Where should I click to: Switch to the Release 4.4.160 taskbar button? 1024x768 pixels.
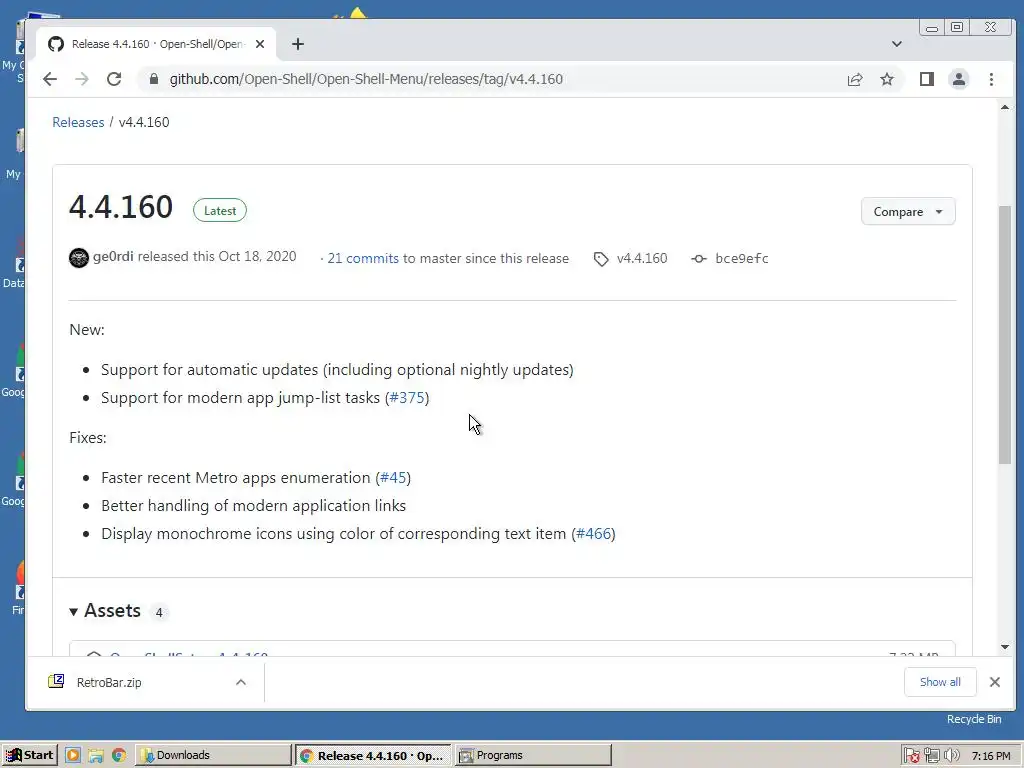coord(372,756)
